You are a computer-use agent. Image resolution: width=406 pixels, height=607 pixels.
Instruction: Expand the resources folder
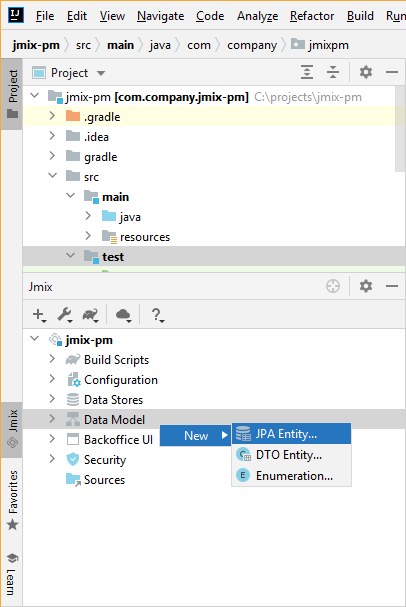pyautogui.click(x=88, y=235)
